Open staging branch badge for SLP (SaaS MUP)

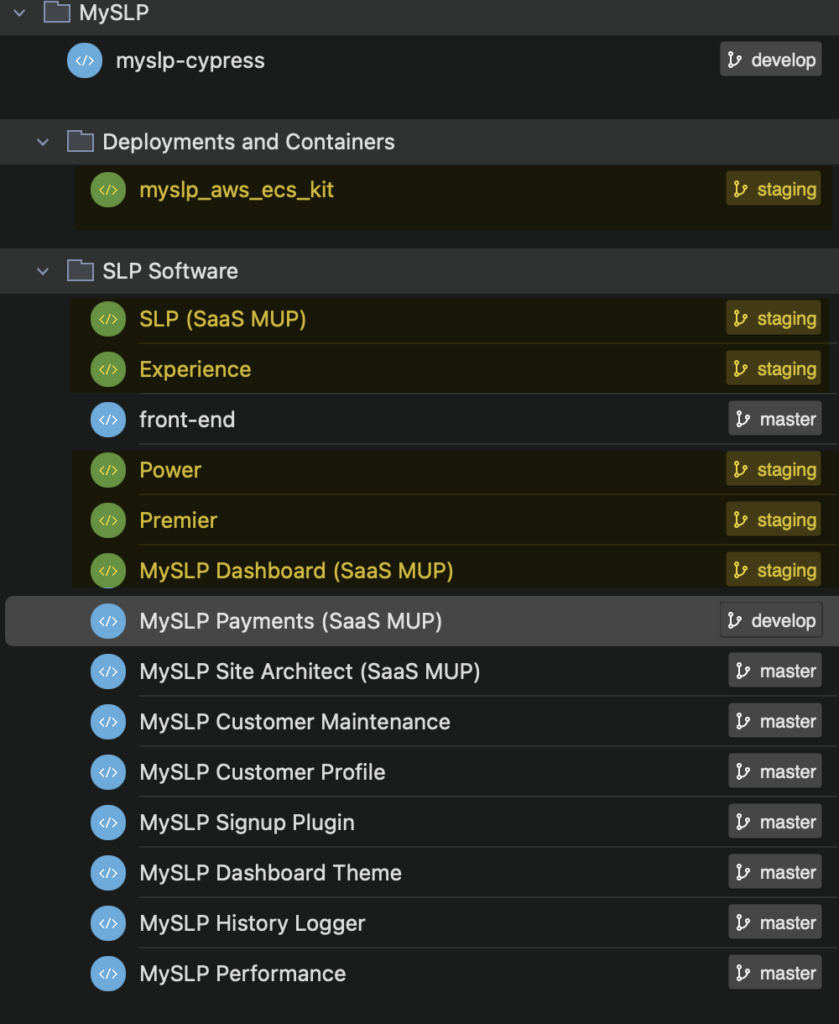[774, 318]
